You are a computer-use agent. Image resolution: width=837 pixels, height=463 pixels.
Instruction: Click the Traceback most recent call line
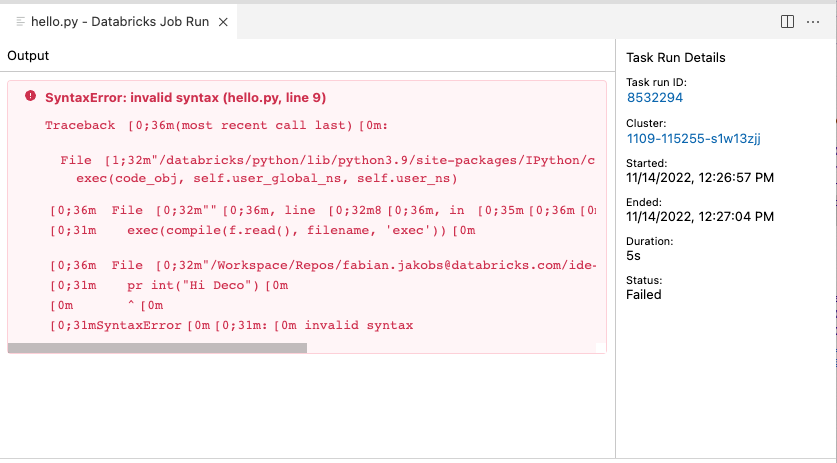pos(216,125)
